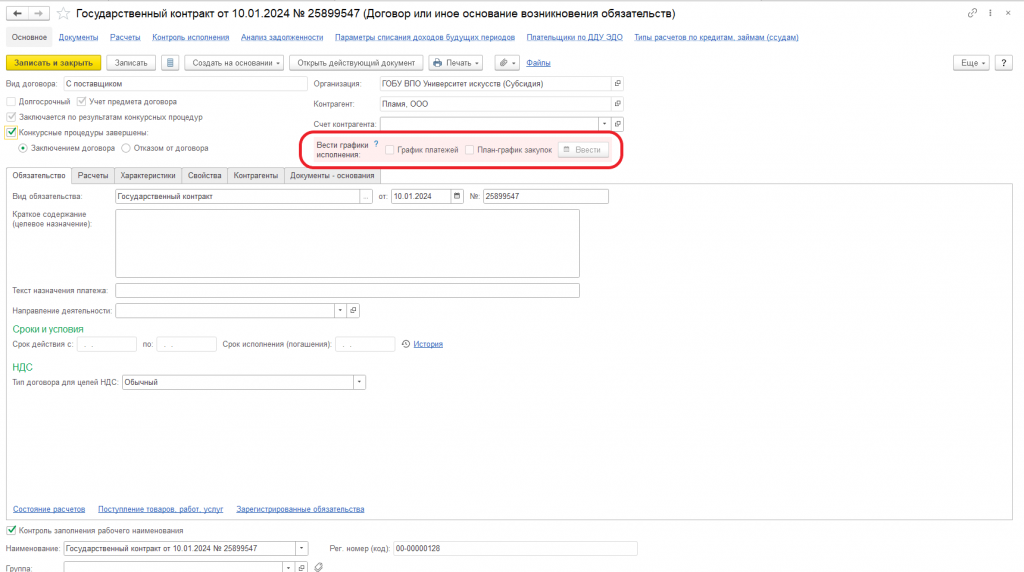1024x572 pixels.
Task: Click inside the Текст назначения платежа field
Action: pos(347,291)
